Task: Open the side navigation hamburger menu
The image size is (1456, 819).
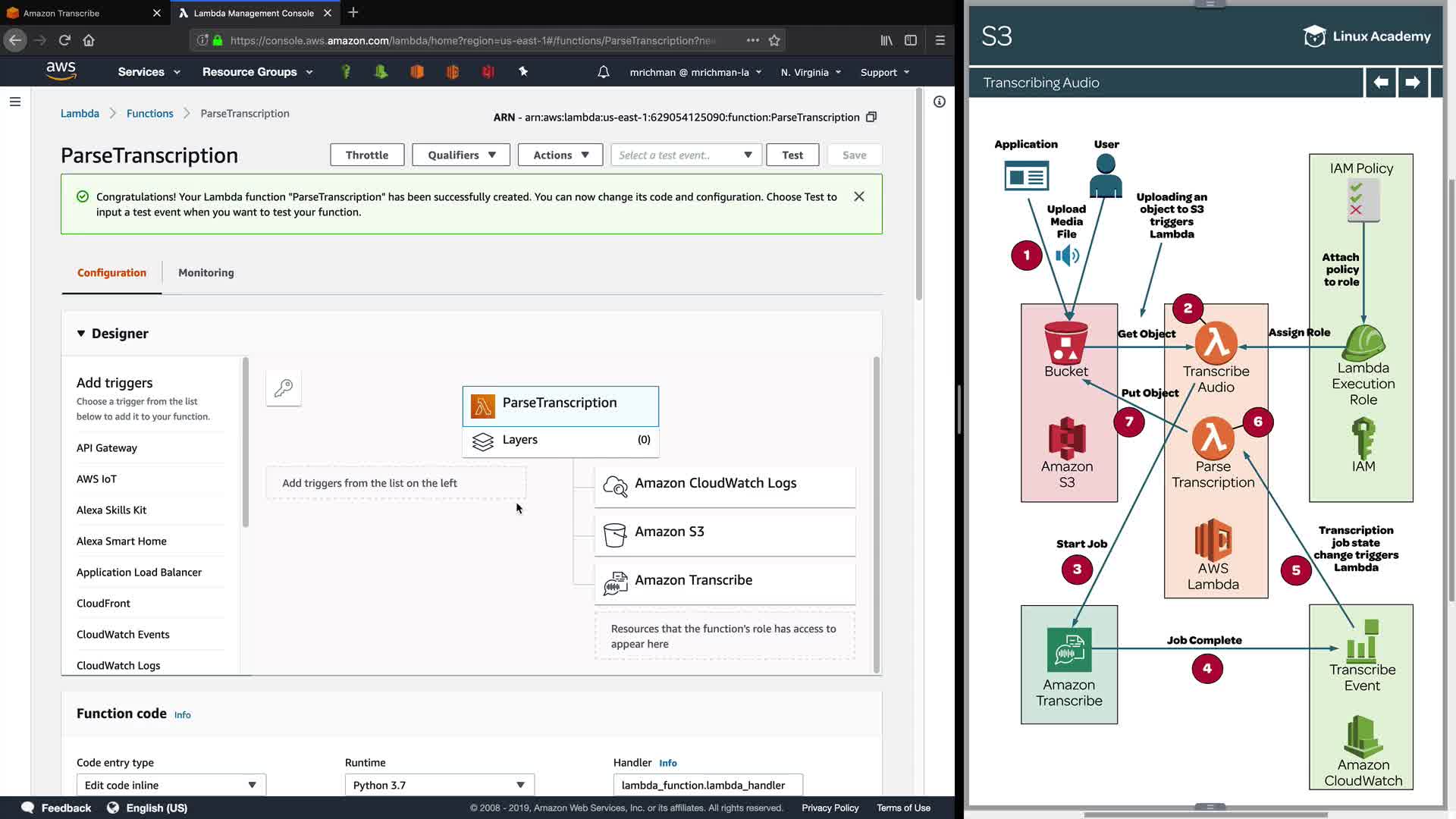Action: coord(14,102)
